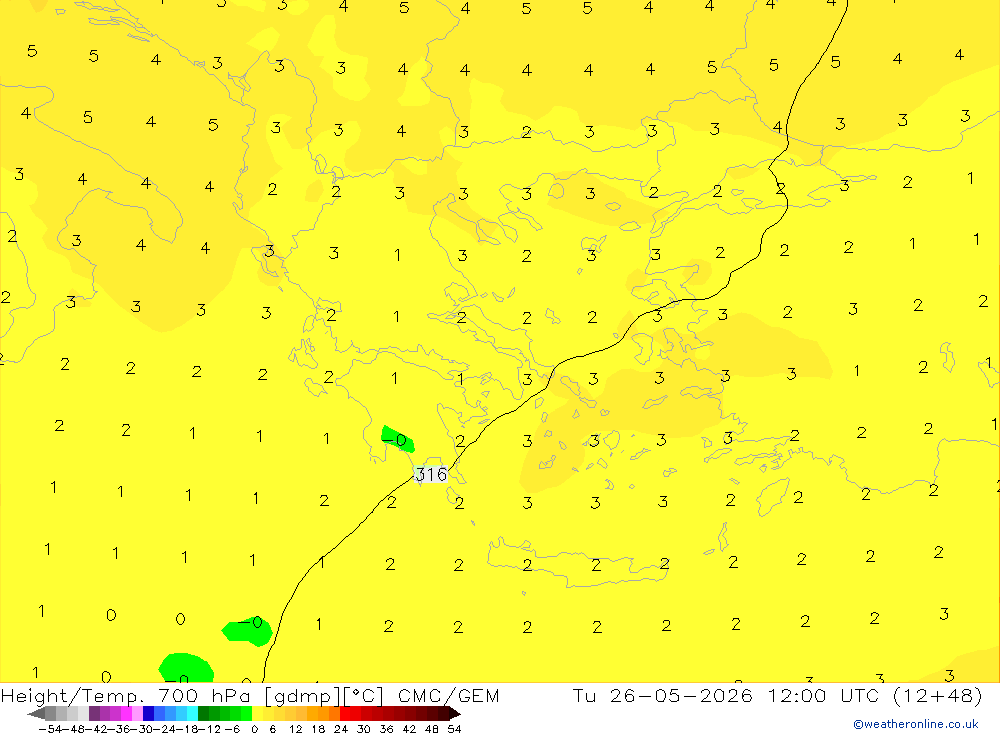Screen dimensions: 1000x733
Task: Pick the cyan legend swatch left of dark green
Action: (192, 714)
